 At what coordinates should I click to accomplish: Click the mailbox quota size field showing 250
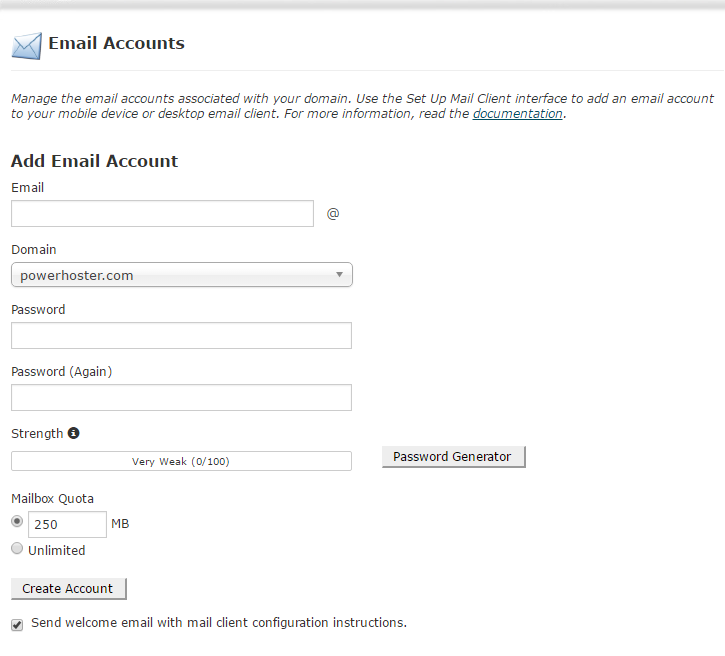67,525
